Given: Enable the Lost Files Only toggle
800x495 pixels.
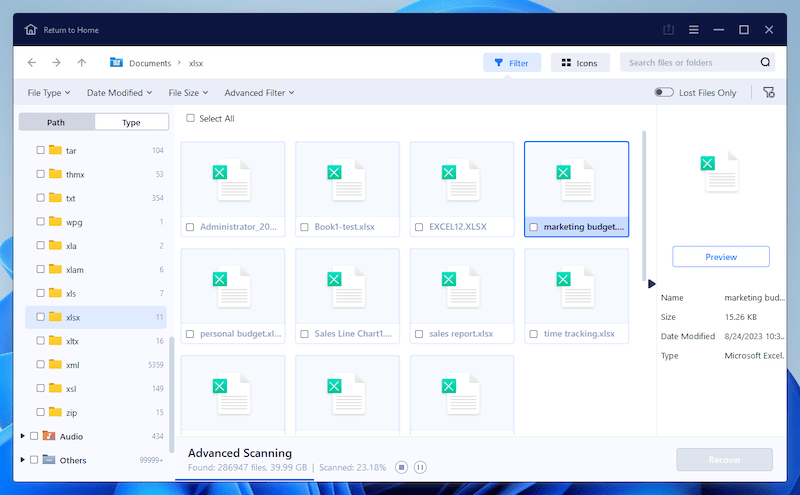Looking at the screenshot, I should pyautogui.click(x=664, y=93).
